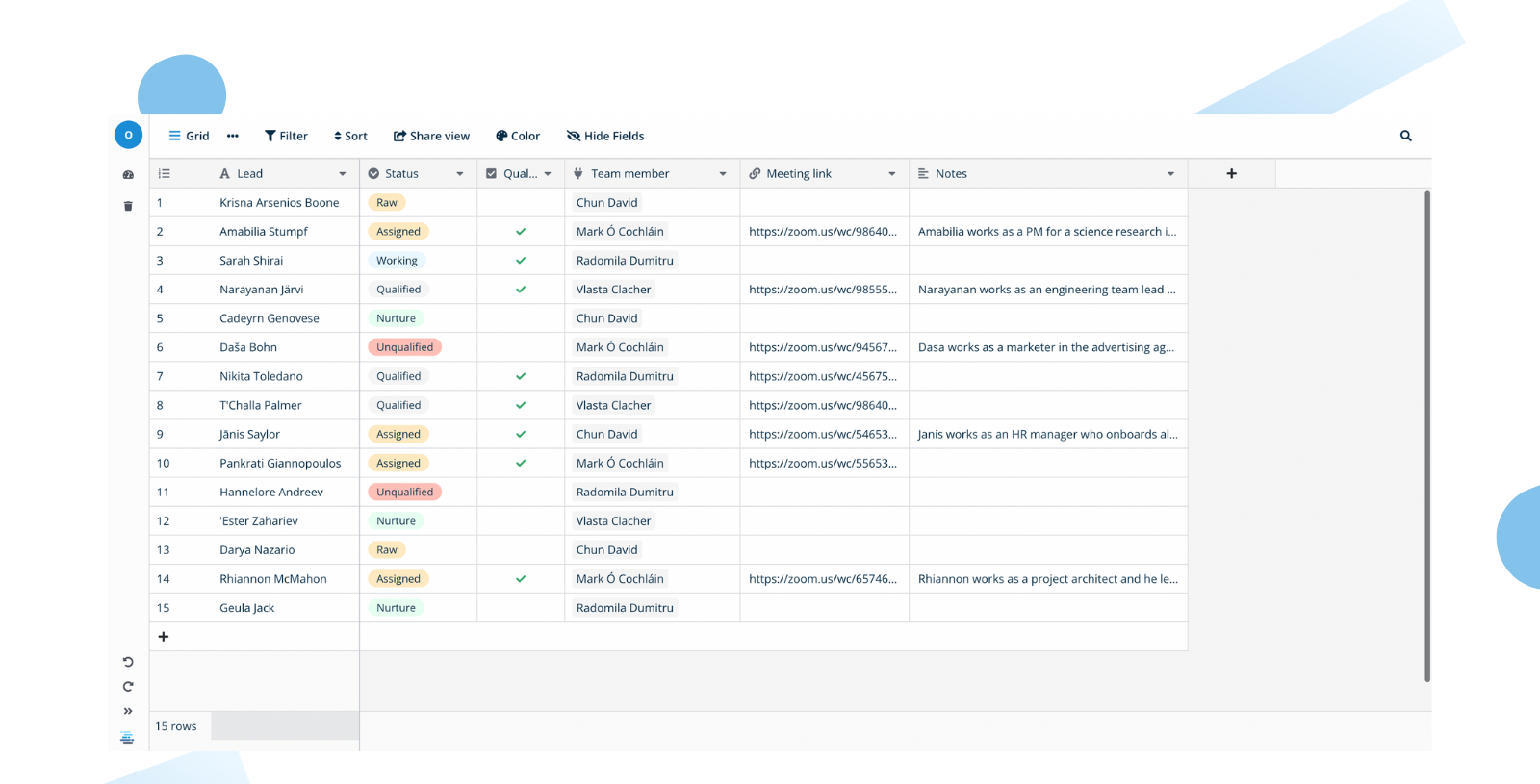Click the Unqualified status tag for Daša Bohn
Viewport: 1540px width, 784px height.
point(404,347)
